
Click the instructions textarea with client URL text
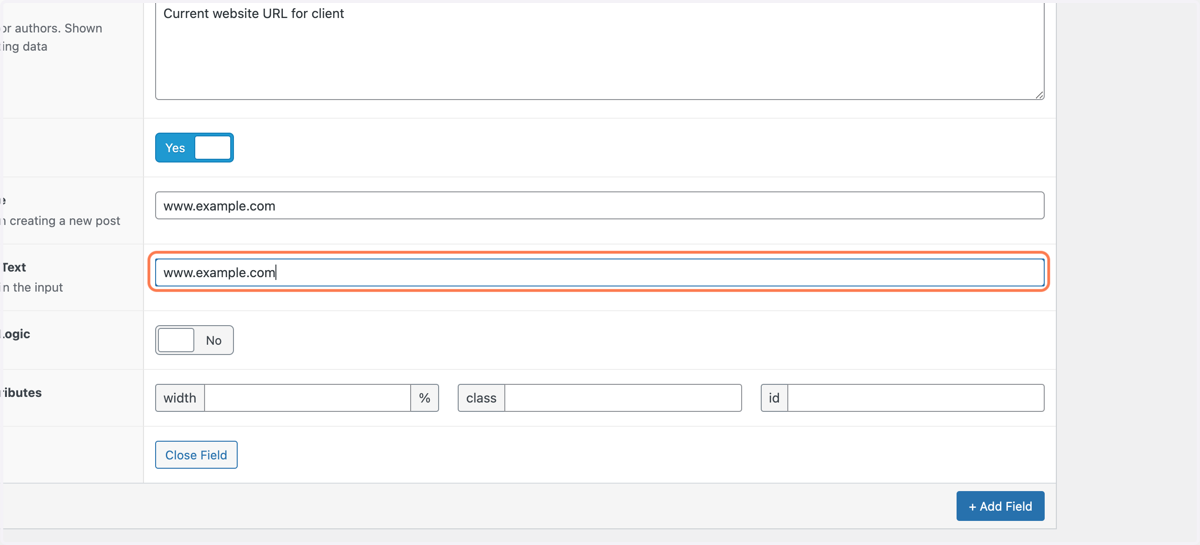pos(600,50)
